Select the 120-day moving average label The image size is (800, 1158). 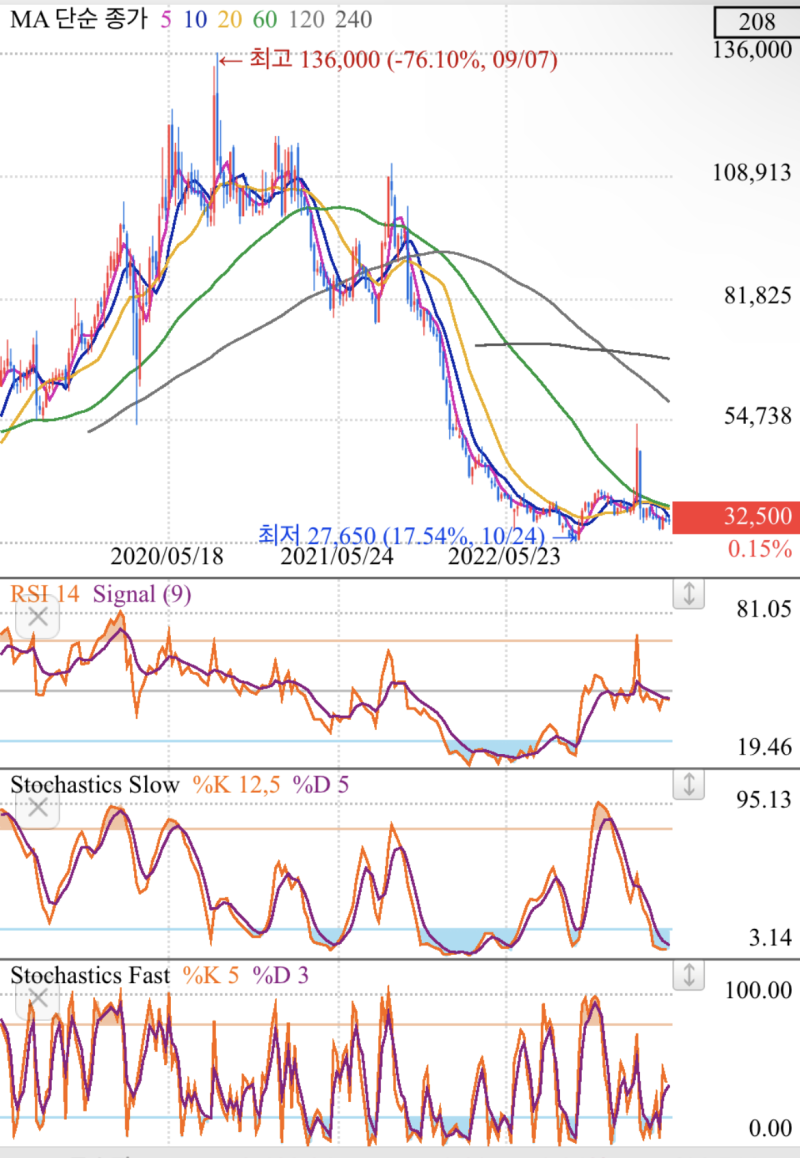307,19
